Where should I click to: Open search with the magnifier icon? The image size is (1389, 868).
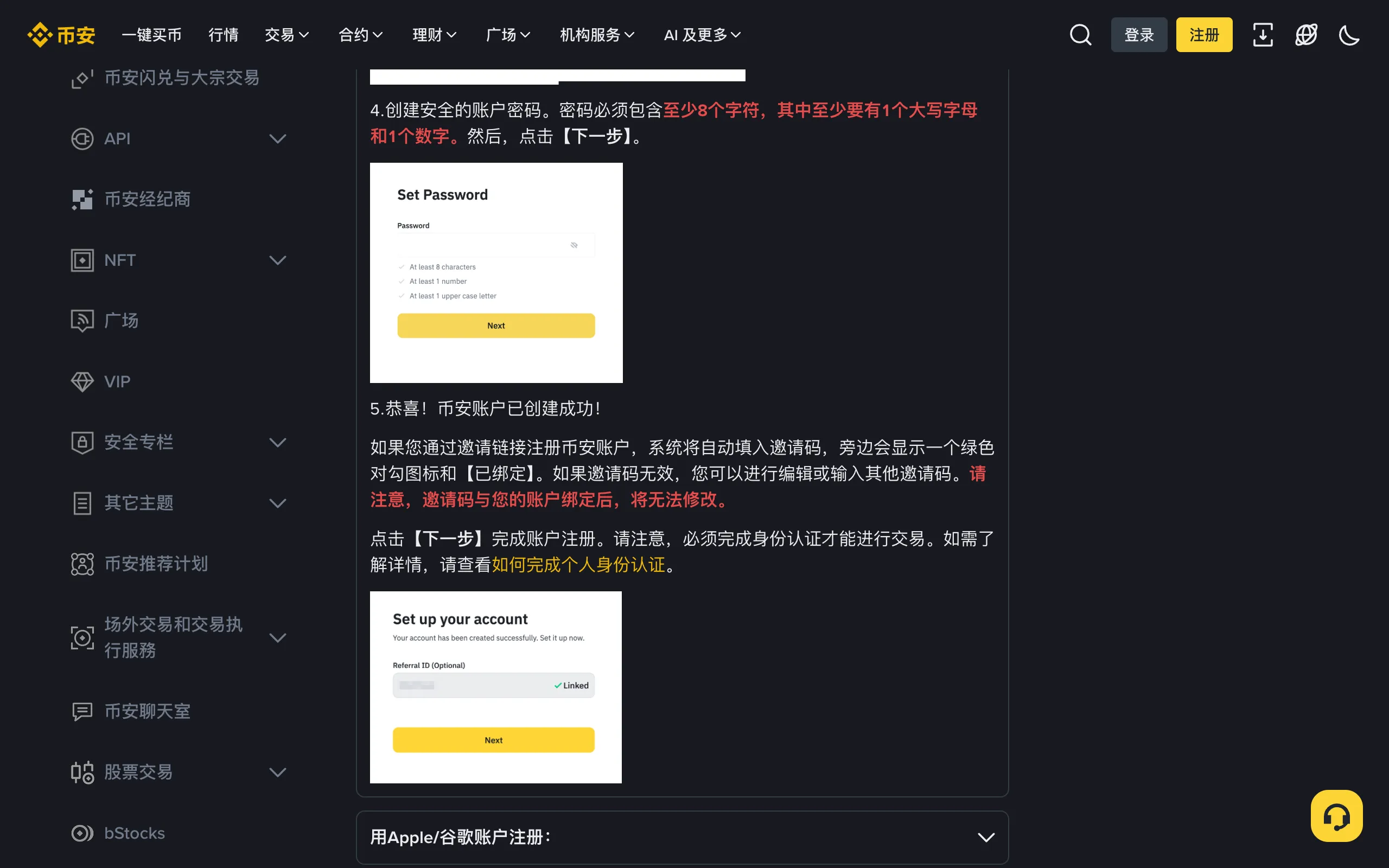[x=1080, y=35]
